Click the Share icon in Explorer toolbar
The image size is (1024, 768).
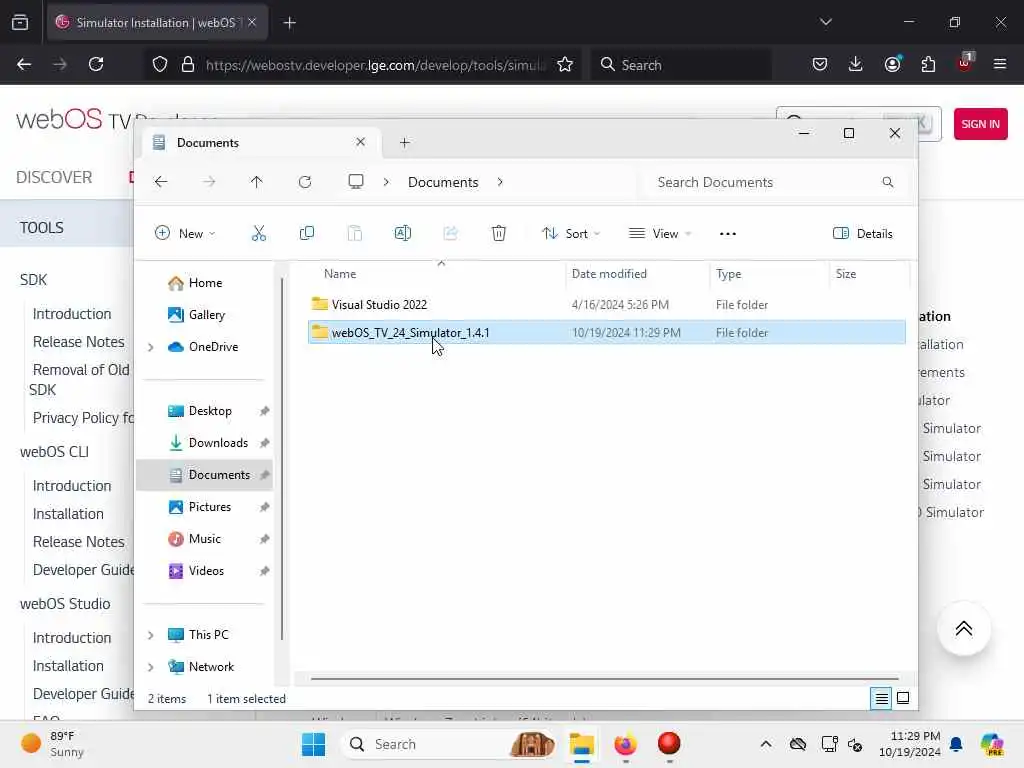click(x=451, y=233)
